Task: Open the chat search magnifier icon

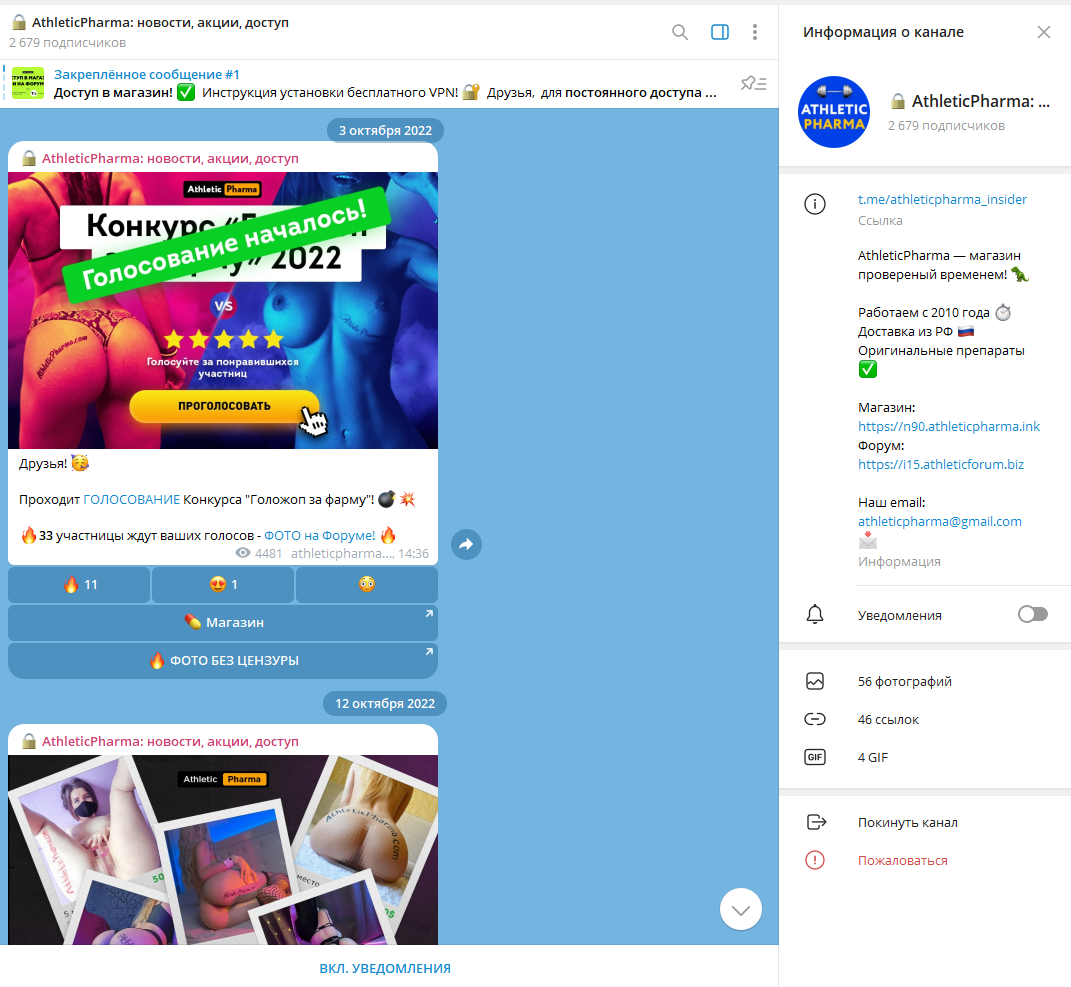Action: 680,32
